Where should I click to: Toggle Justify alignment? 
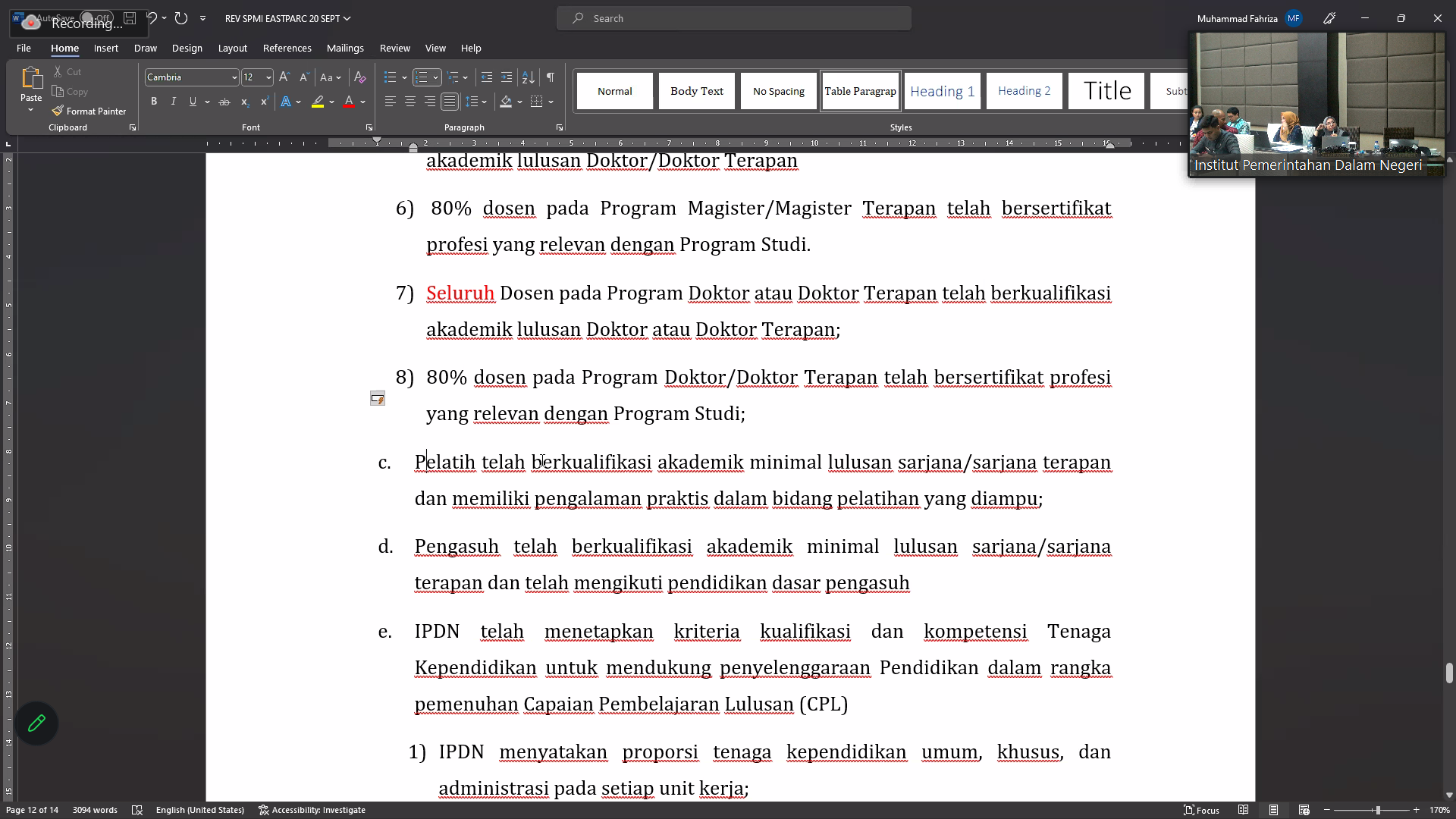(450, 102)
